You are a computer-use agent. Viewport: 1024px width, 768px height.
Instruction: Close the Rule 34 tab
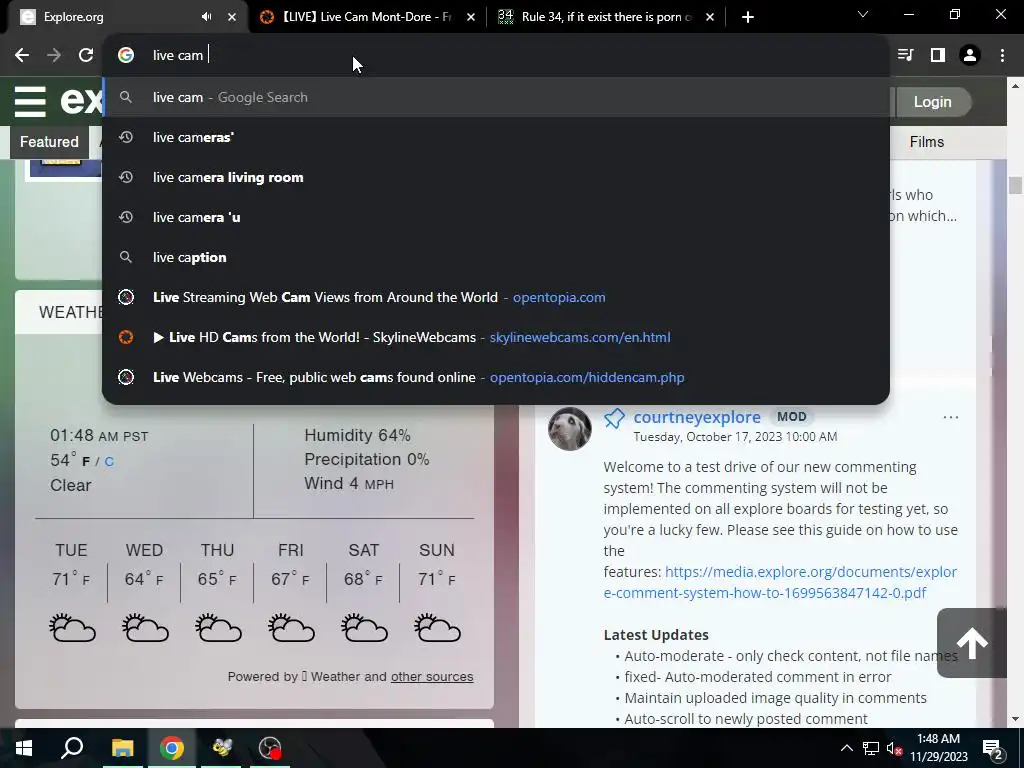[x=710, y=17]
